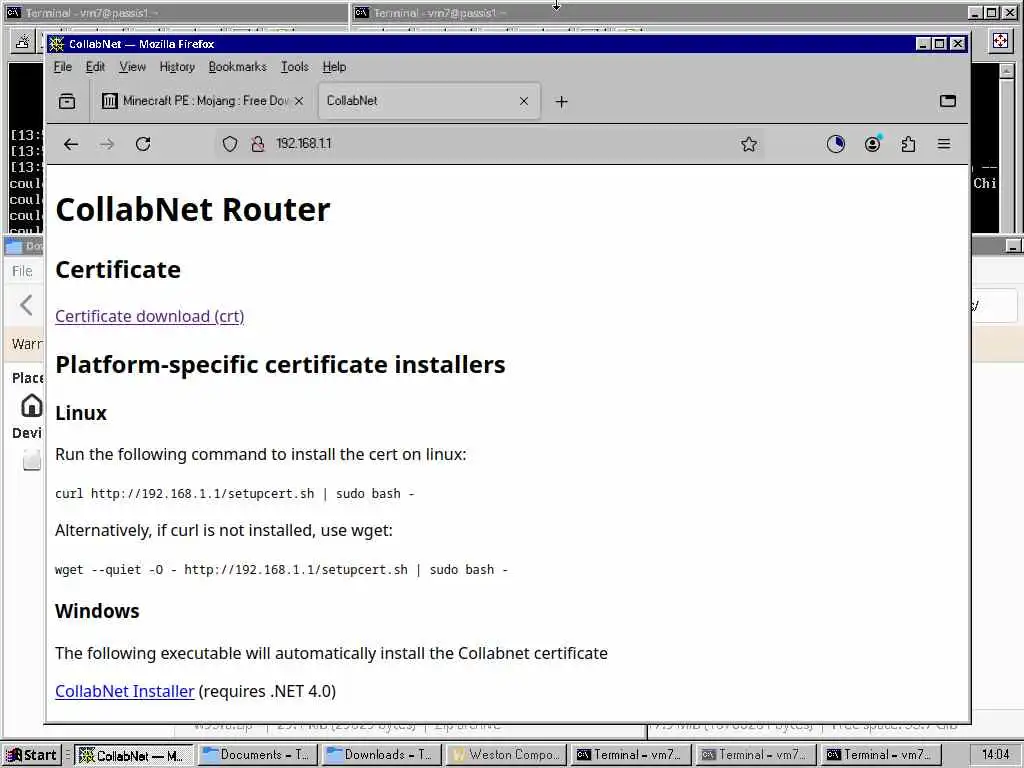Viewport: 1024px width, 768px height.
Task: Click the wget setupcert.sh command text
Action: 281,570
